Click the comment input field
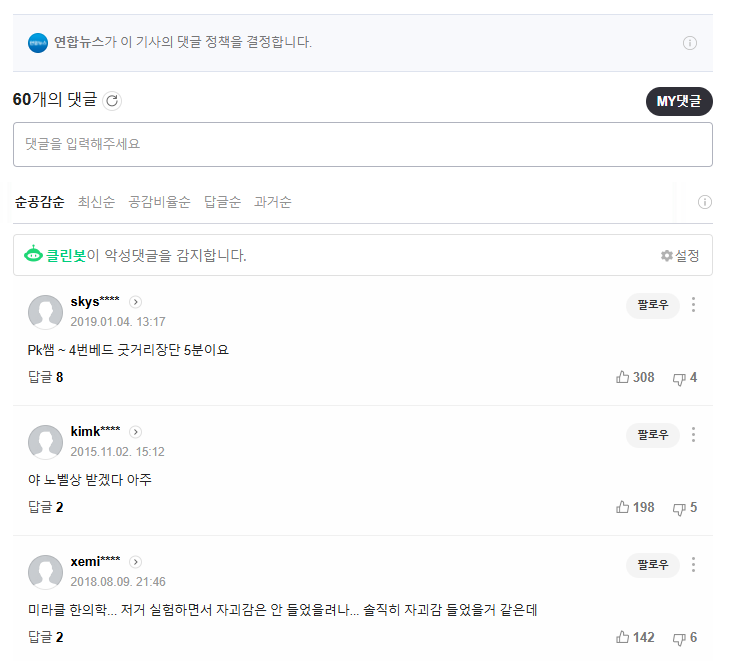The width and height of the screenshot is (731, 661). (362, 144)
